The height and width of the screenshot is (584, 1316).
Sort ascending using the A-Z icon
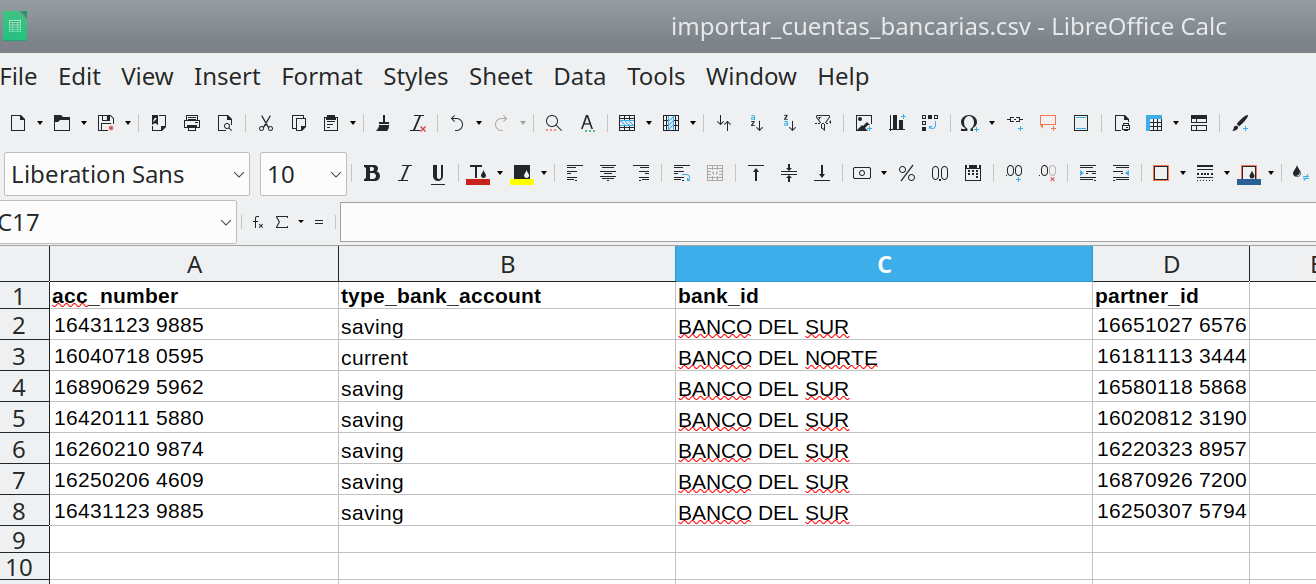point(756,123)
